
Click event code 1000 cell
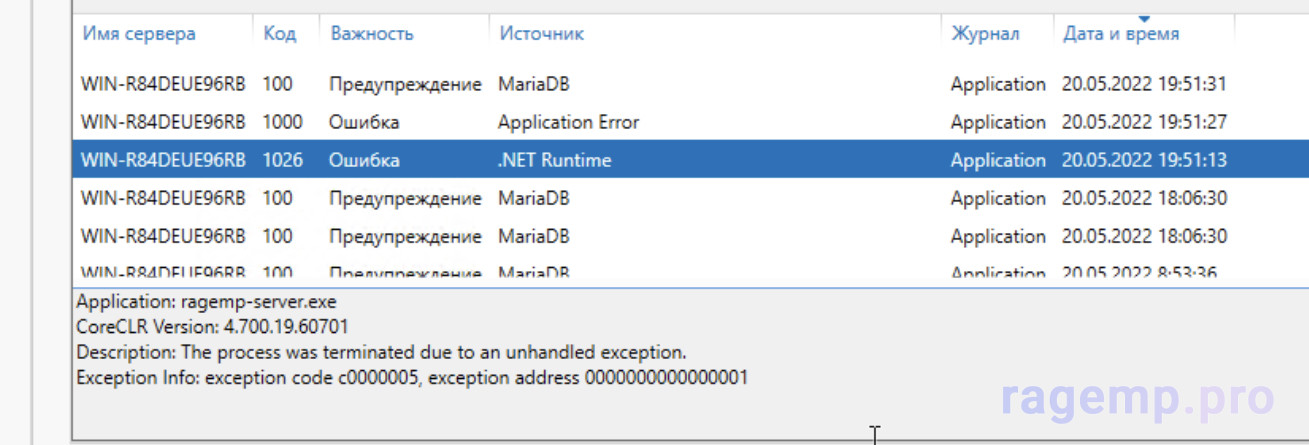point(282,122)
